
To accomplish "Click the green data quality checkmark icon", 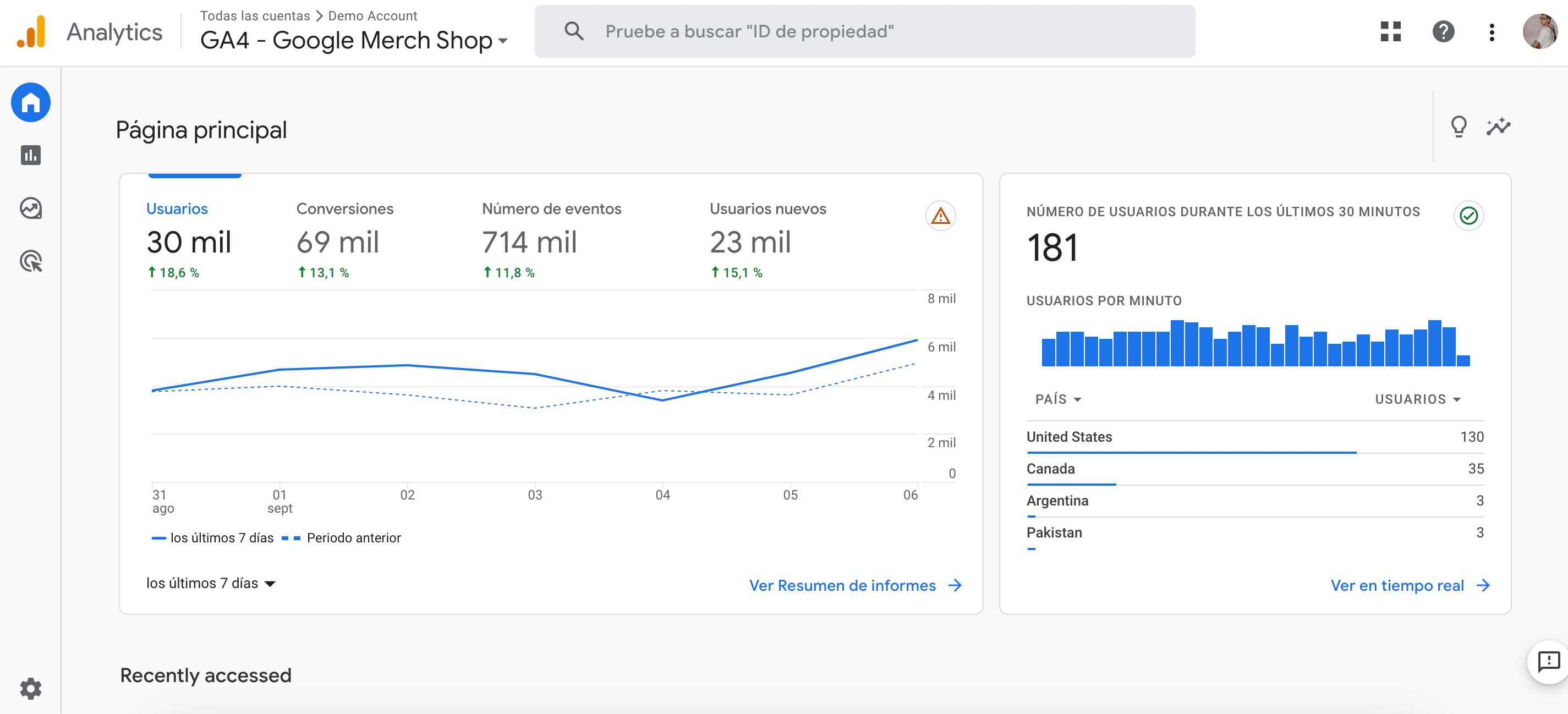I will click(x=1468, y=216).
